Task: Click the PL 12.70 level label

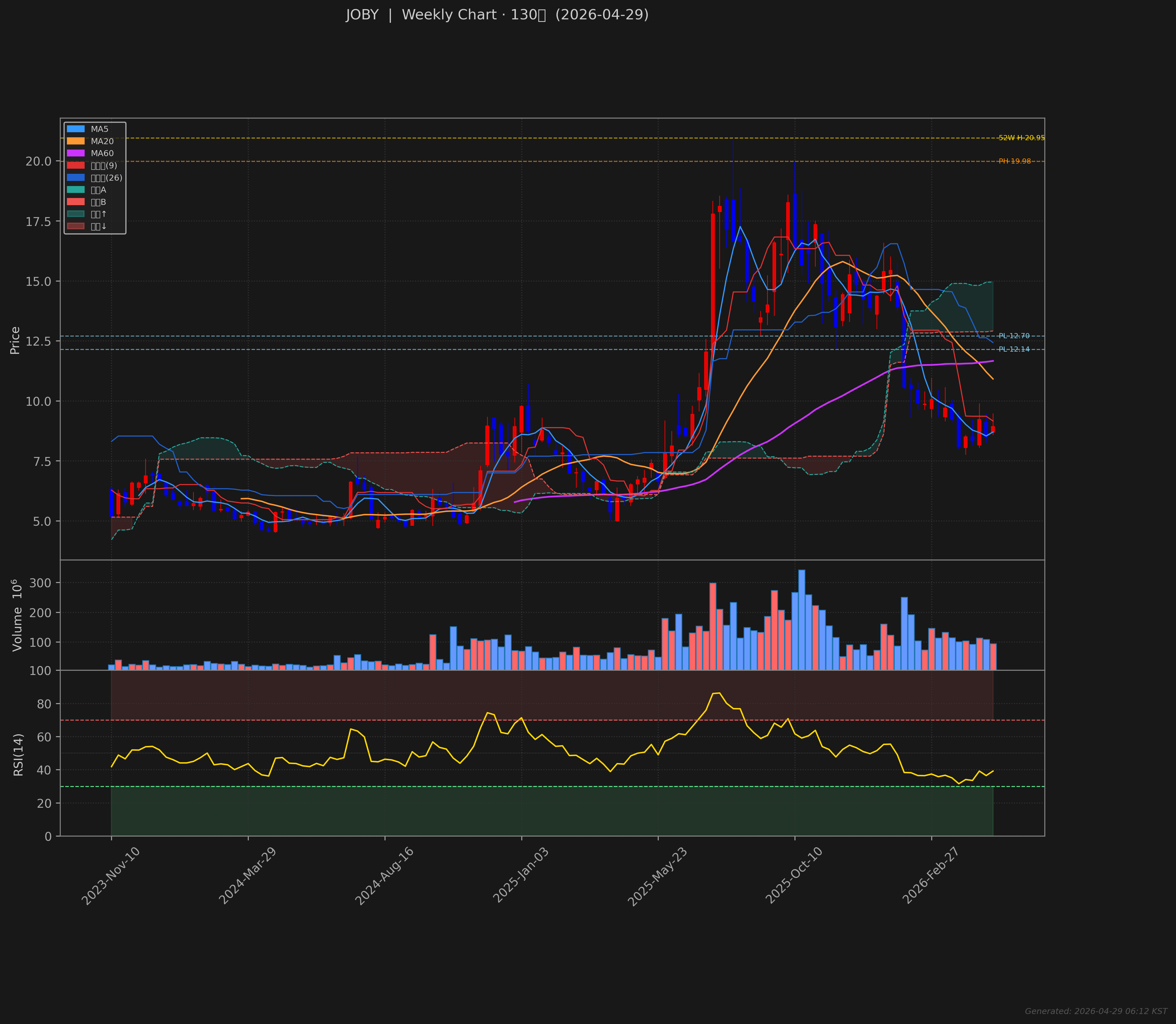Action: point(1014,336)
